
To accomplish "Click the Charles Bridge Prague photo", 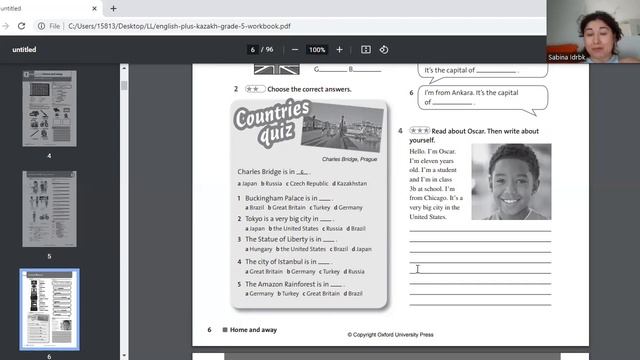I will [x=342, y=127].
